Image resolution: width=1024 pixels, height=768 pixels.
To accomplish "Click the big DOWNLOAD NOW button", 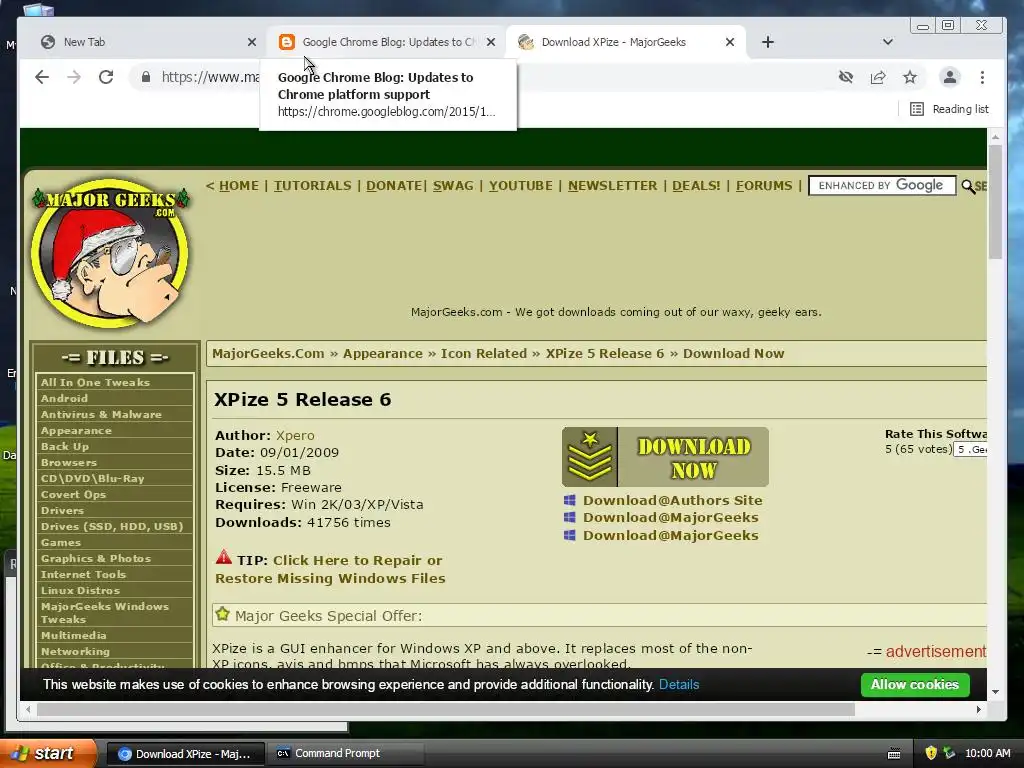I will point(665,457).
